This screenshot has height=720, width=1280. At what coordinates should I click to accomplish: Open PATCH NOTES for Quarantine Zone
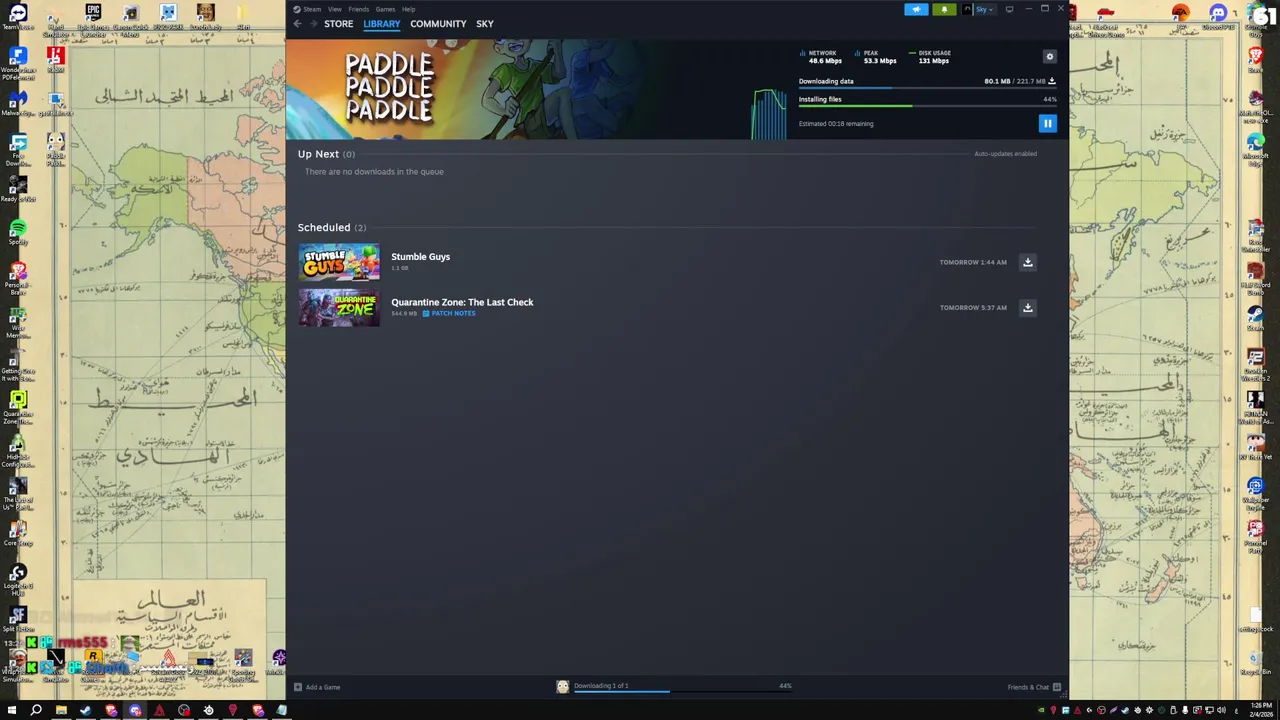tap(449, 314)
